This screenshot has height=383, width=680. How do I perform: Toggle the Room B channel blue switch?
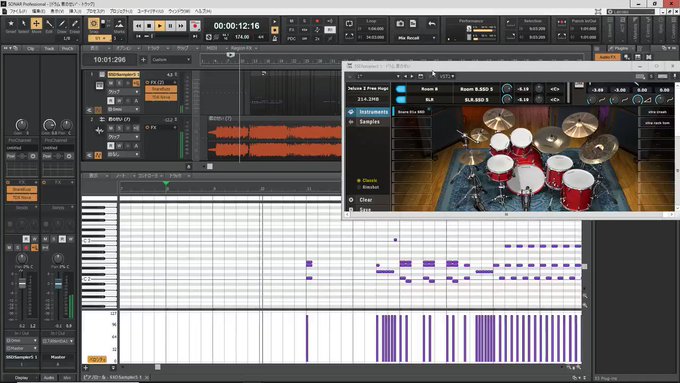pyautogui.click(x=401, y=89)
